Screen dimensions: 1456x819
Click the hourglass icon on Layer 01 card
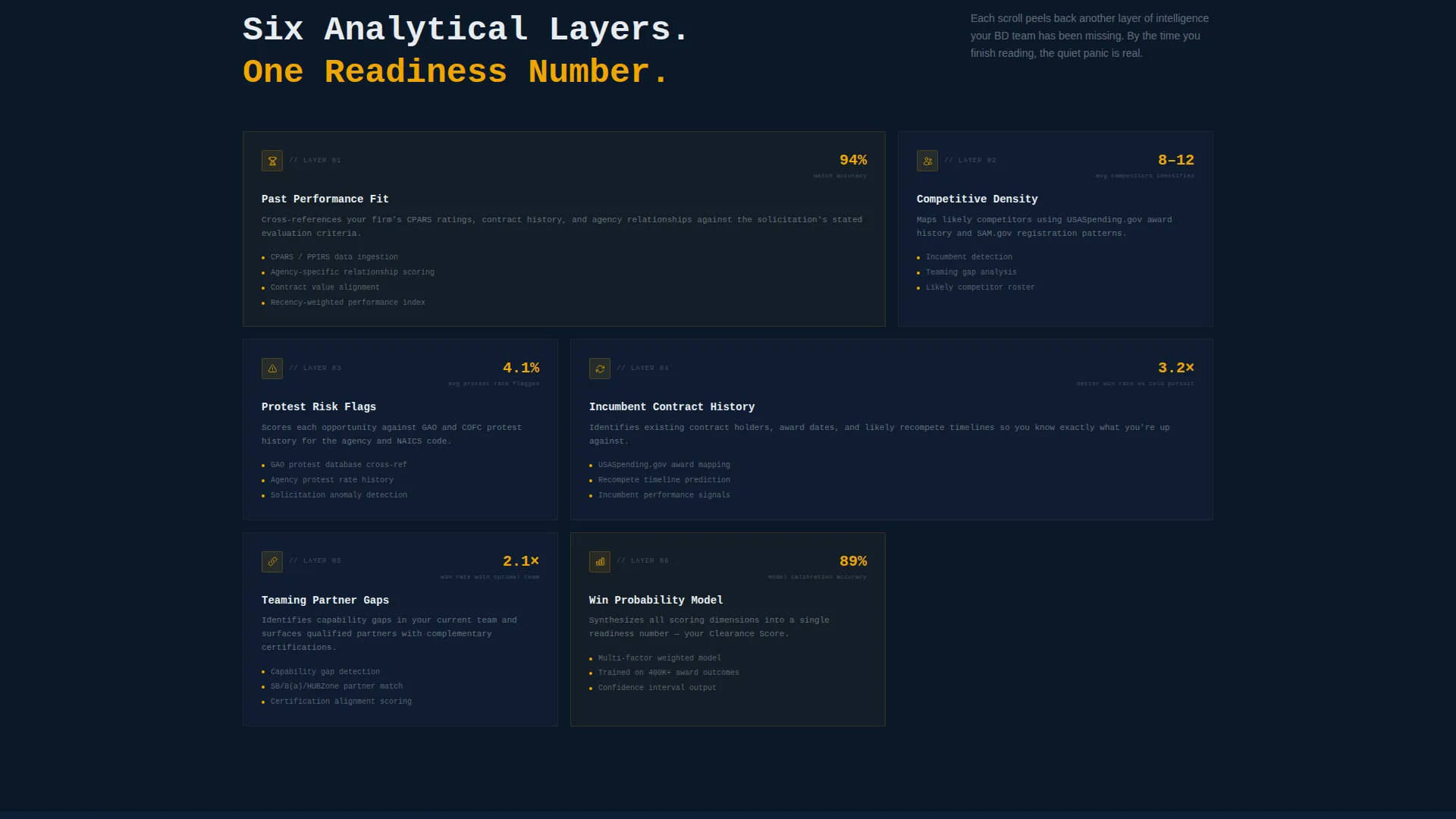coord(272,161)
